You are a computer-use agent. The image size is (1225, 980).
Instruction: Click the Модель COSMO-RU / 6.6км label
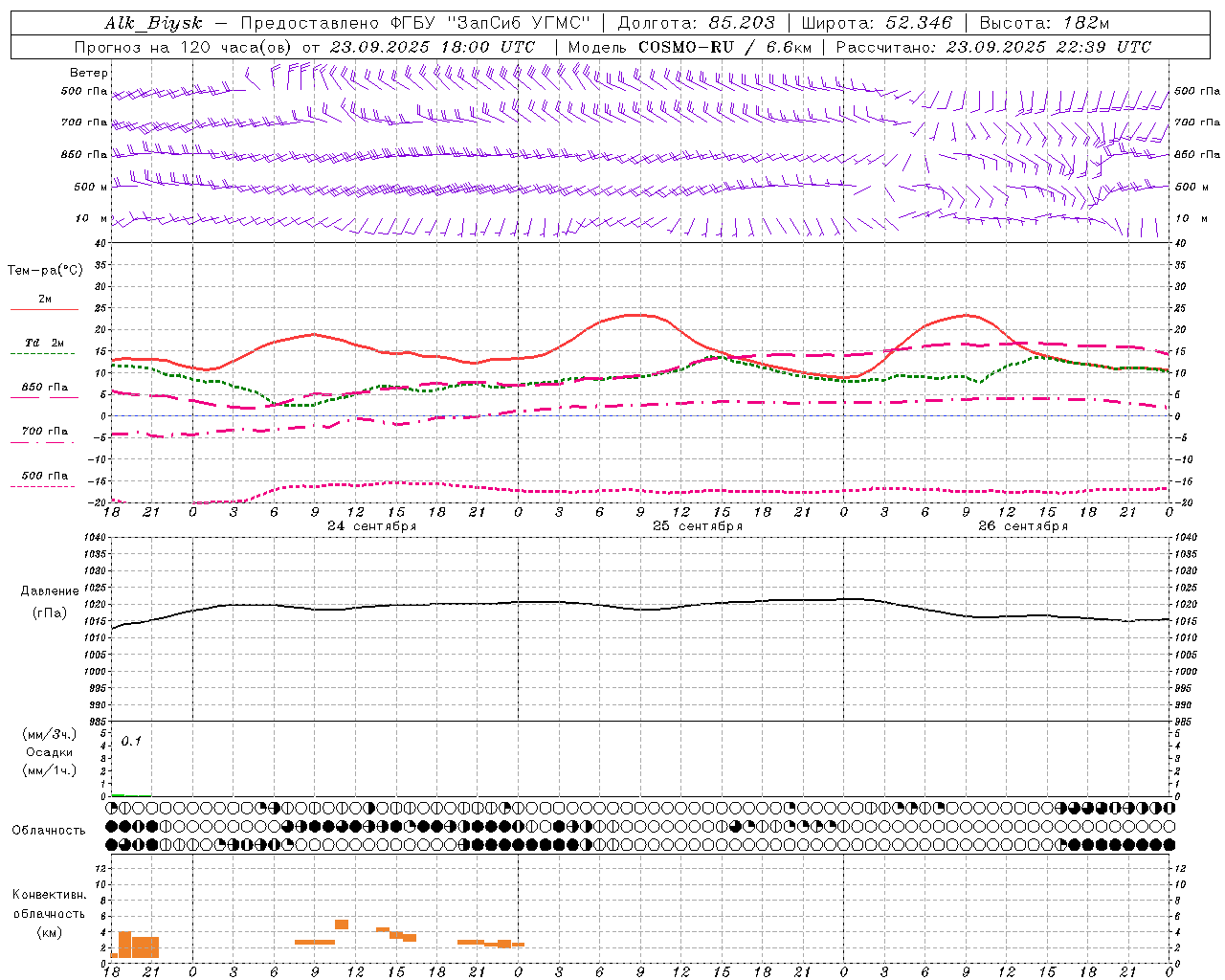point(689,47)
